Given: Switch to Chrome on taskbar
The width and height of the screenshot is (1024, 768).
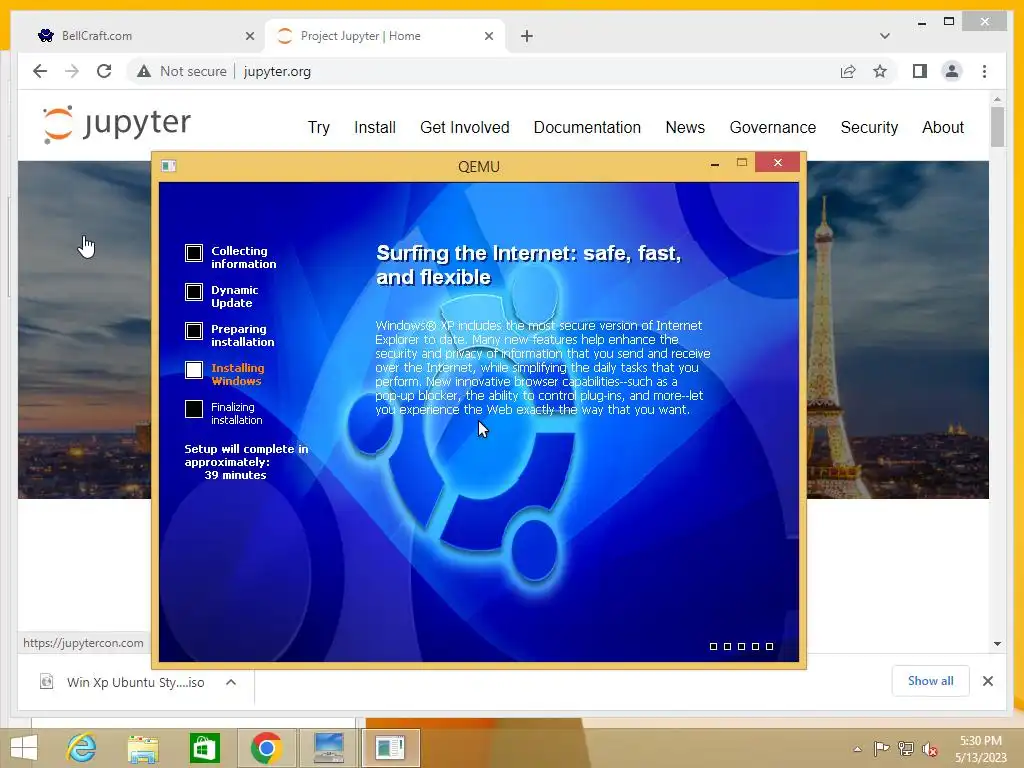Looking at the screenshot, I should pyautogui.click(x=266, y=748).
